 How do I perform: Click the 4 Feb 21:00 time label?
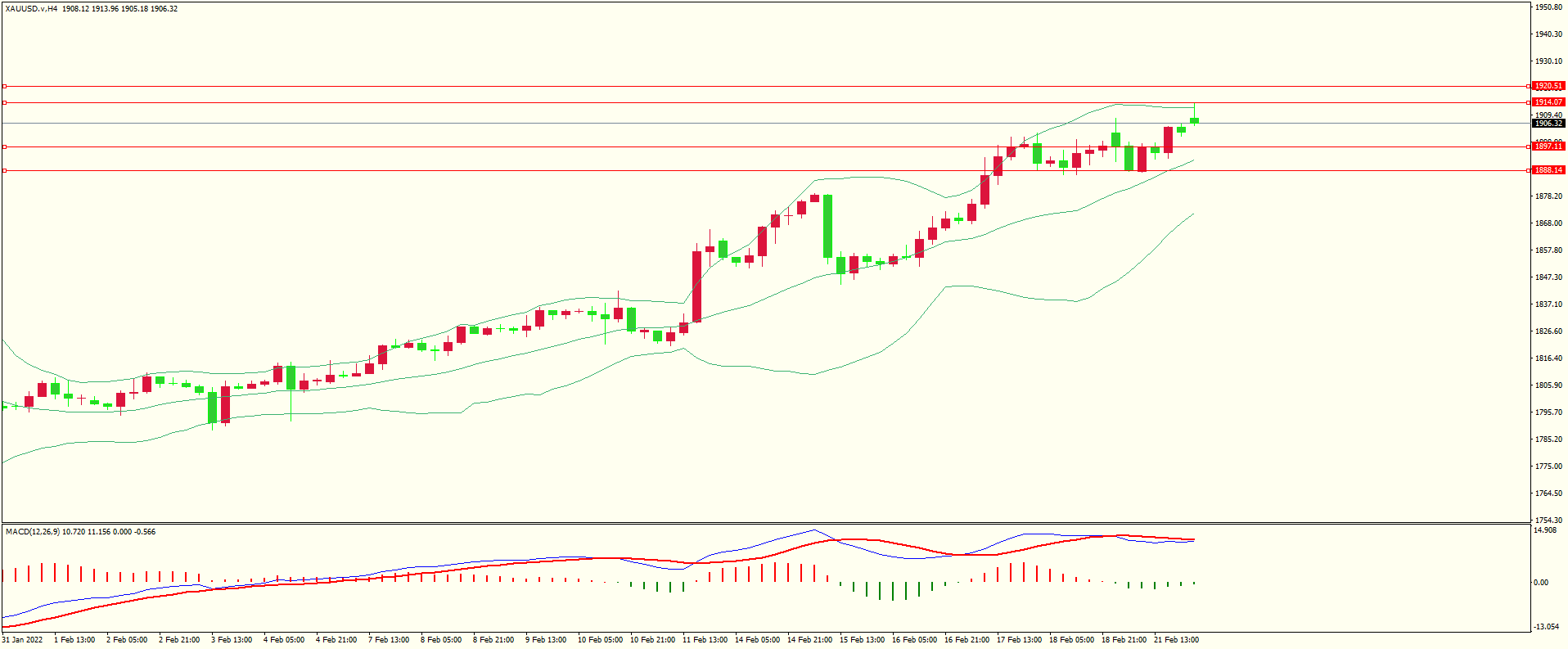(336, 640)
